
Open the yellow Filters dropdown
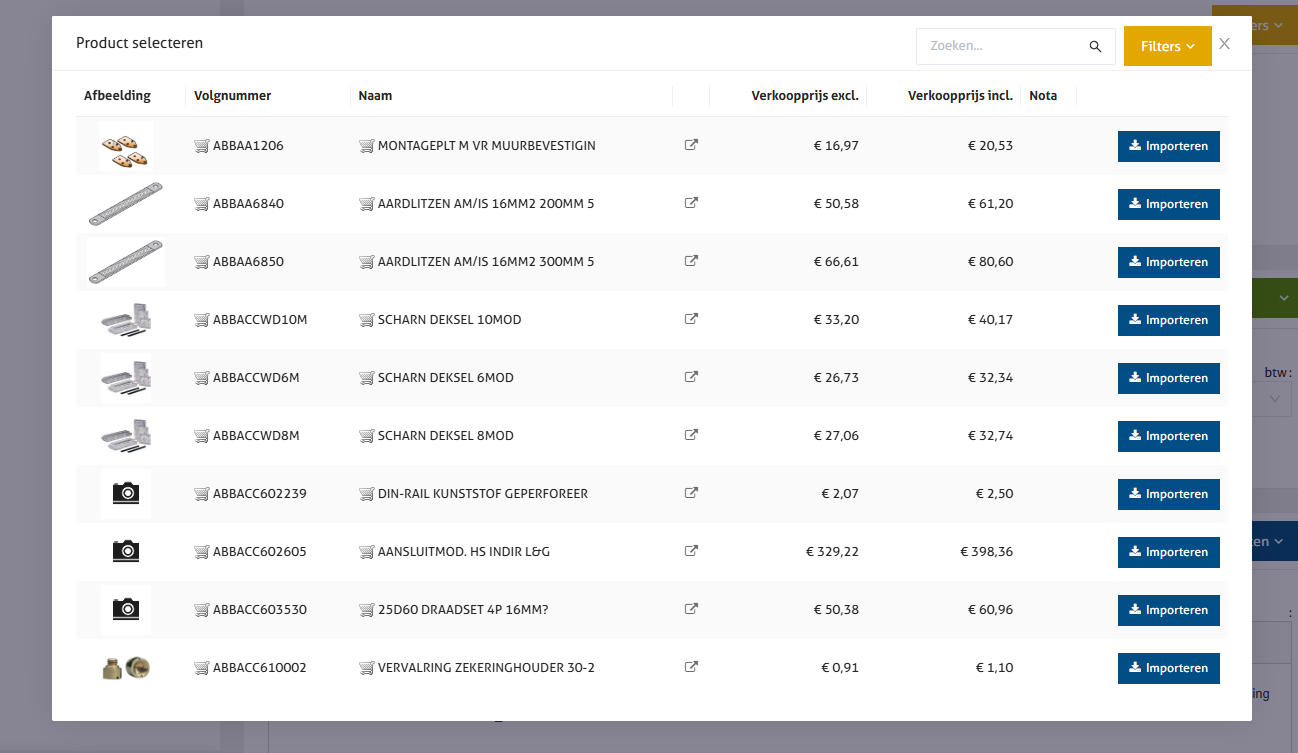tap(1167, 46)
